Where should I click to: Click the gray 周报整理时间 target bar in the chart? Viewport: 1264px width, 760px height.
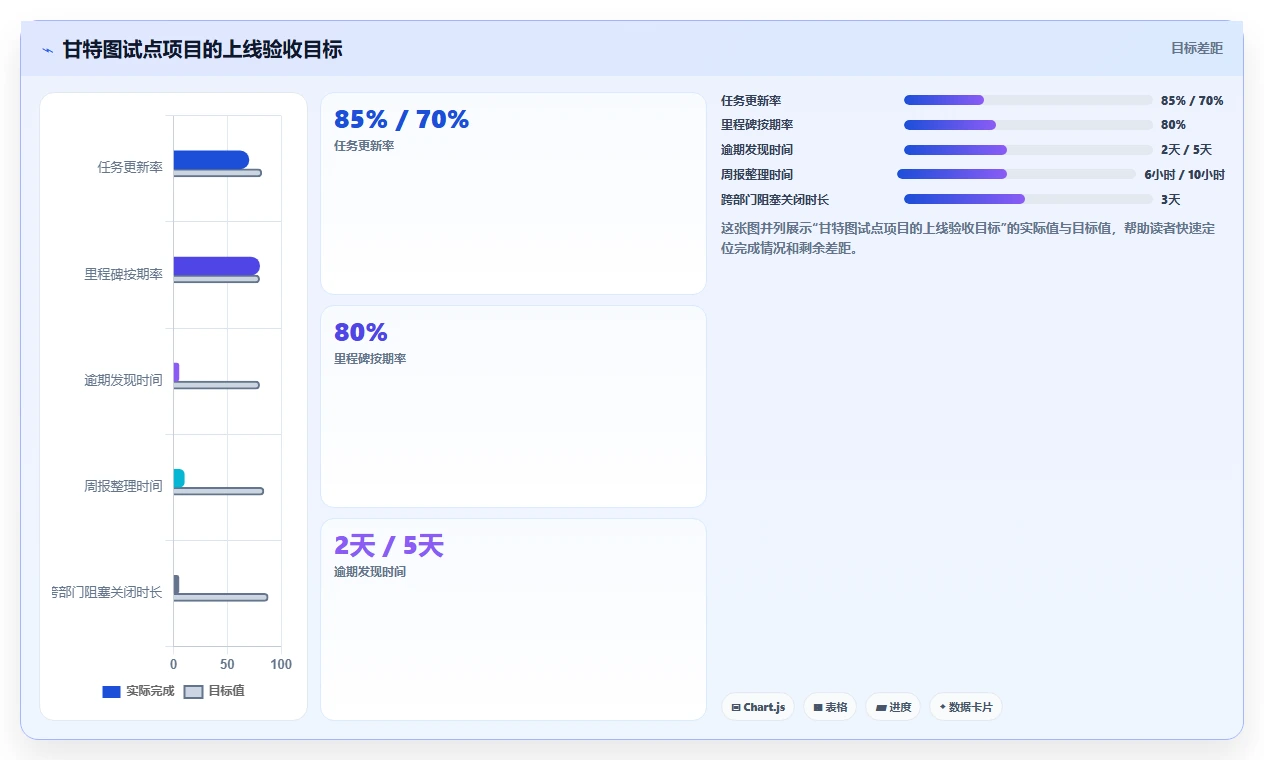tap(219, 491)
